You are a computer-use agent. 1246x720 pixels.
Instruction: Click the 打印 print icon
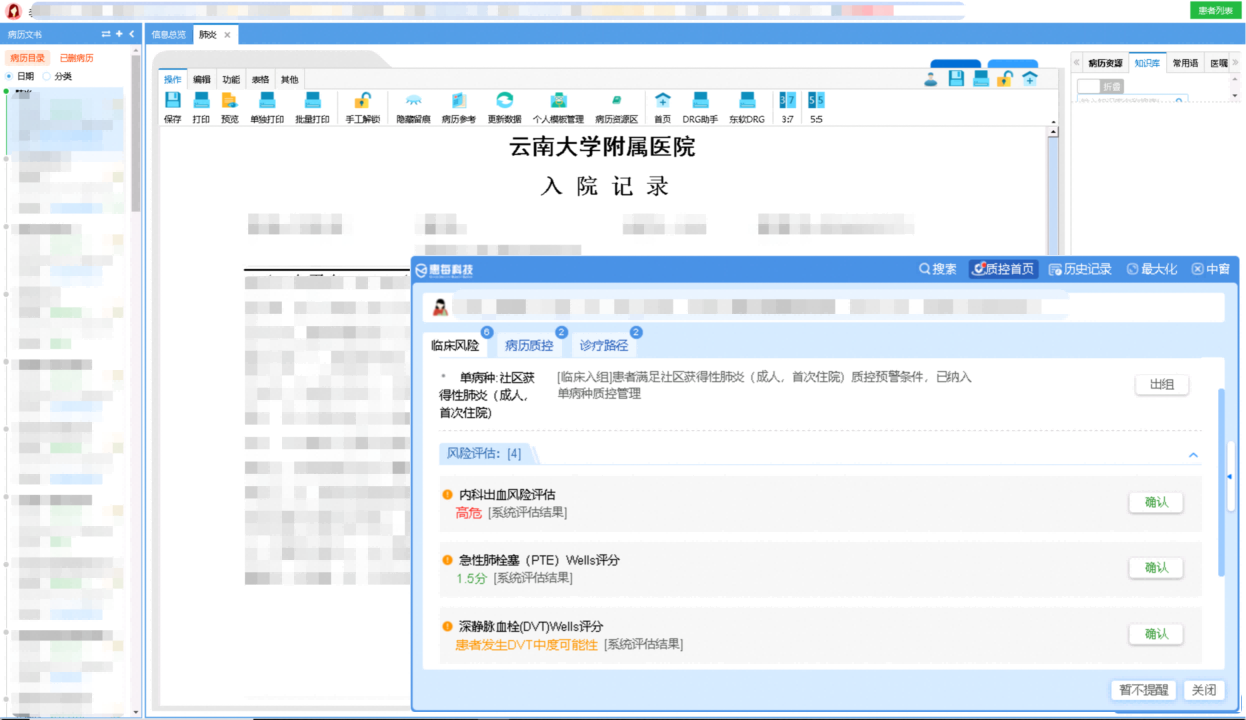pos(201,101)
